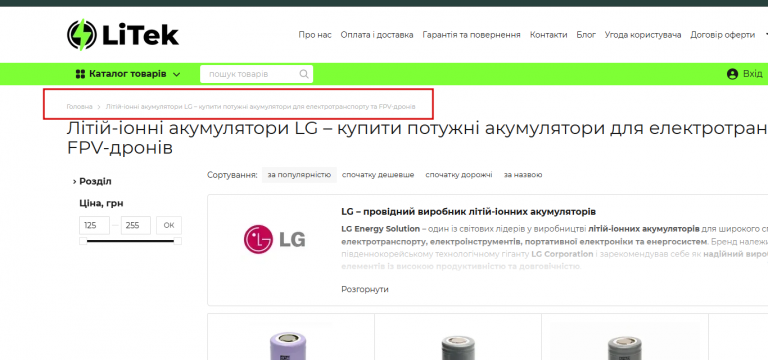Image resolution: width=768 pixels, height=360 pixels.
Task: Open the middle gray battery product thumbnail
Action: [x=458, y=347]
